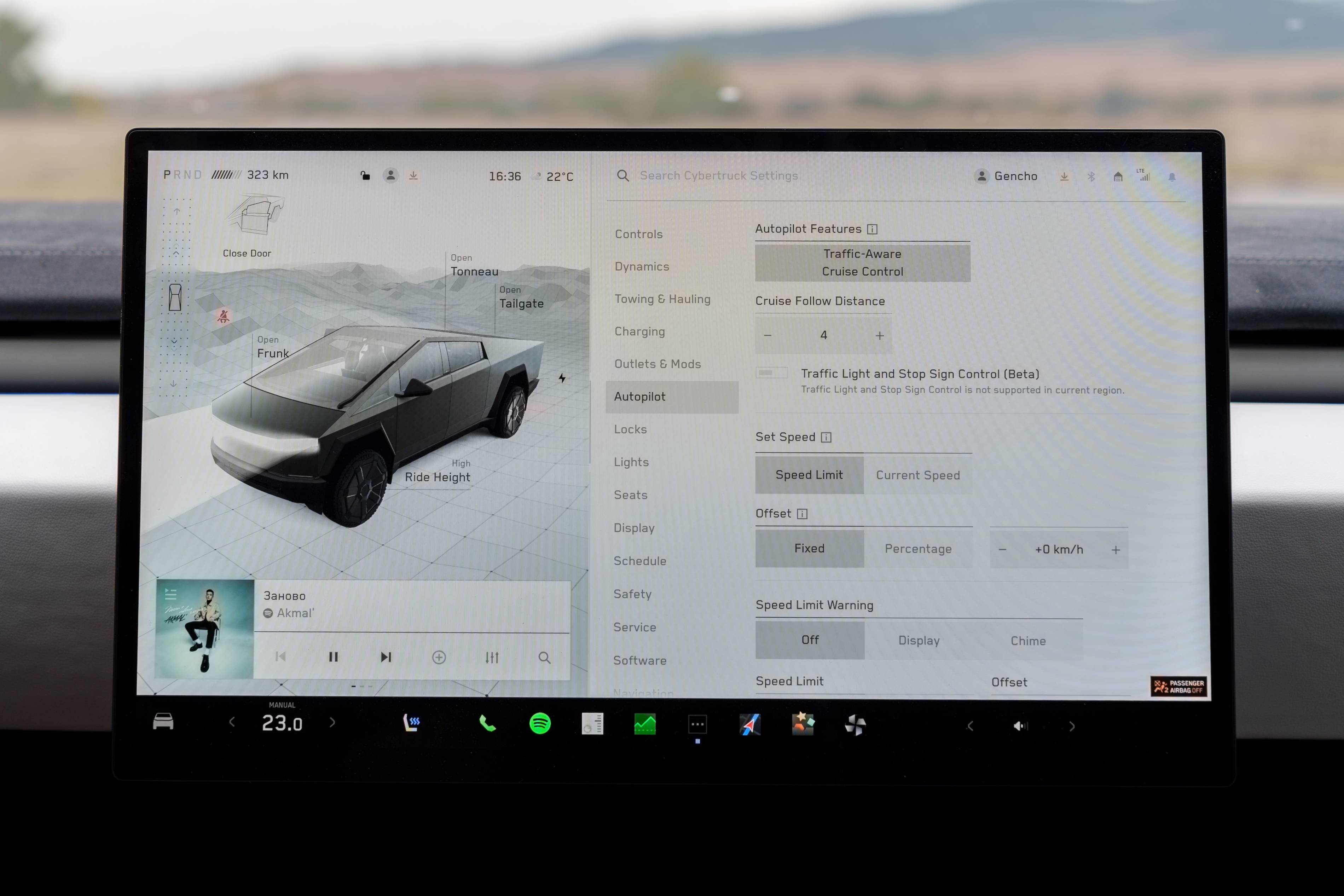The height and width of the screenshot is (896, 1344).
Task: Select Current Speed for Set Speed
Action: pyautogui.click(x=917, y=475)
